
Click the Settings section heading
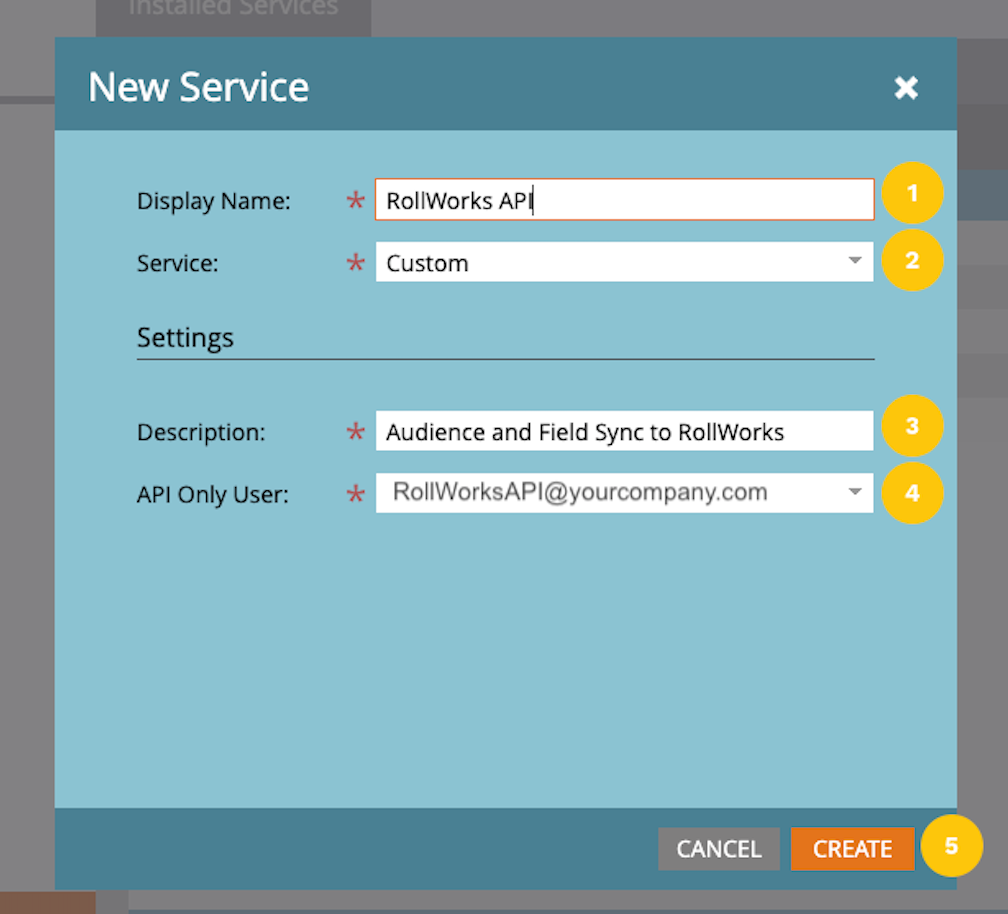click(185, 338)
